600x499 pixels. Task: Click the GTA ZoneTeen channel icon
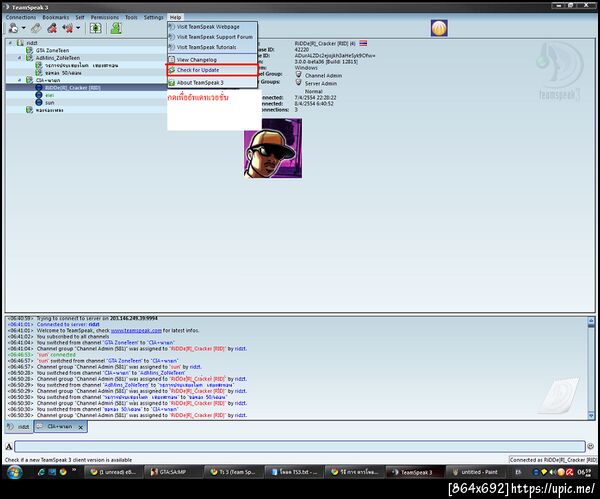29,51
